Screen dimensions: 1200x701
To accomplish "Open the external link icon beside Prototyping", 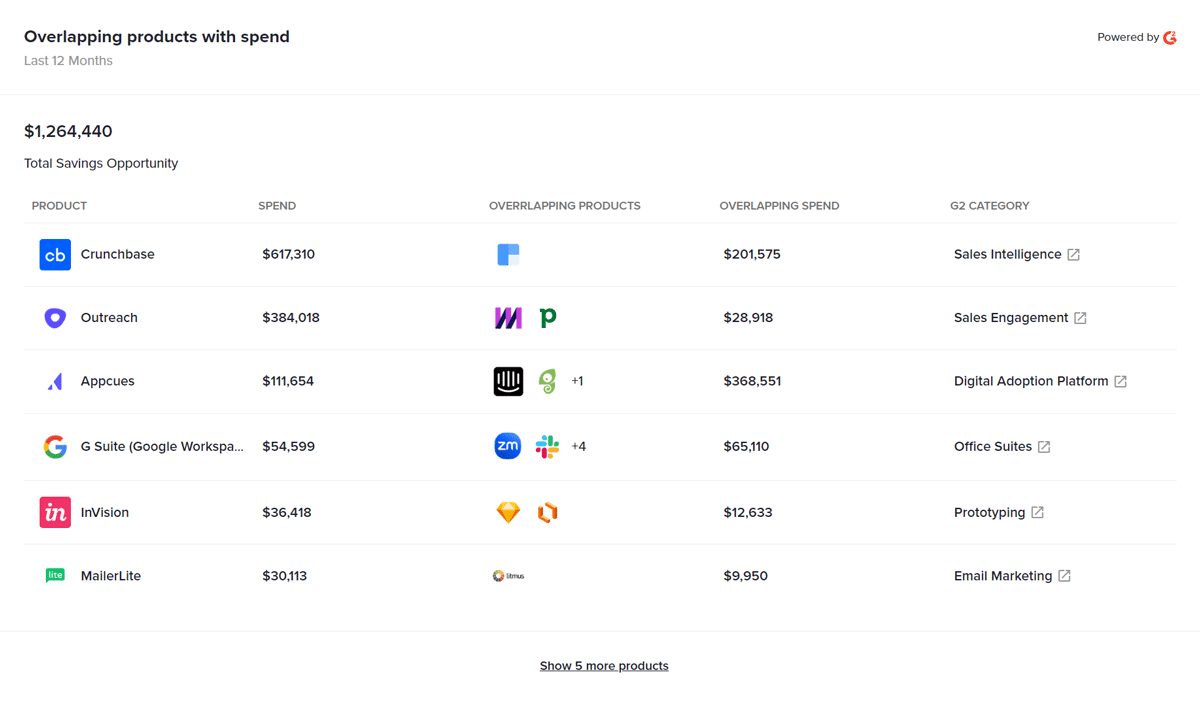I will tap(1037, 513).
